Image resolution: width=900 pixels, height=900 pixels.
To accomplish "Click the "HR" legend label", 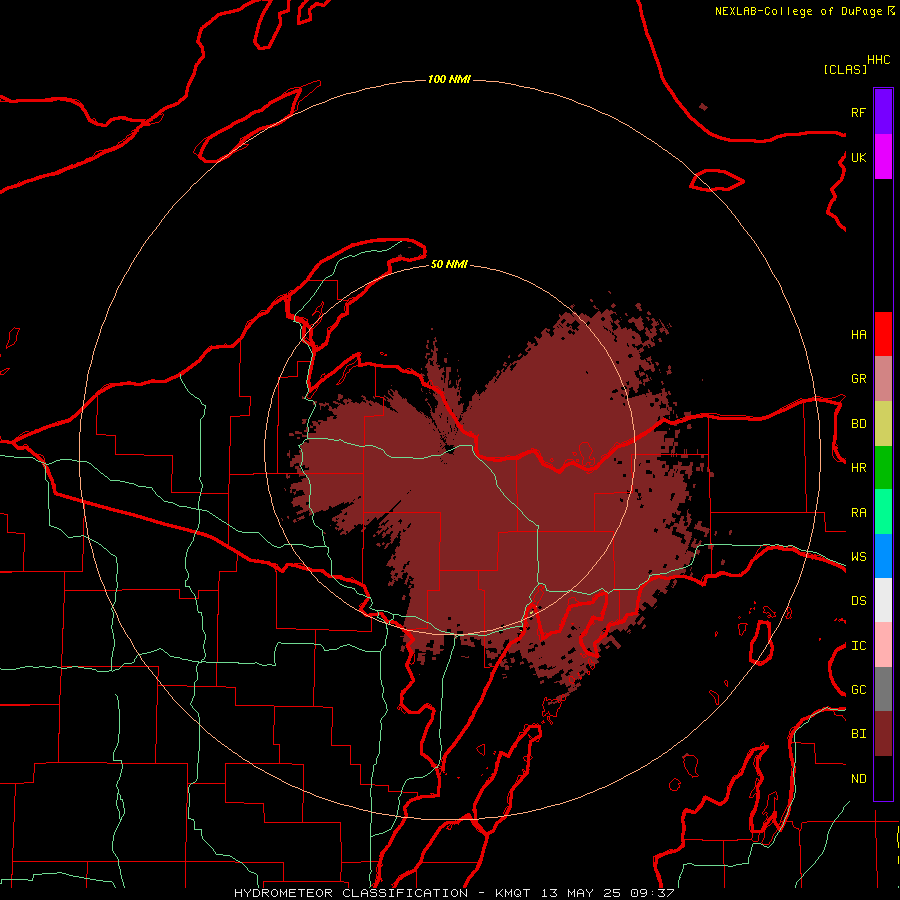I will click(x=858, y=468).
